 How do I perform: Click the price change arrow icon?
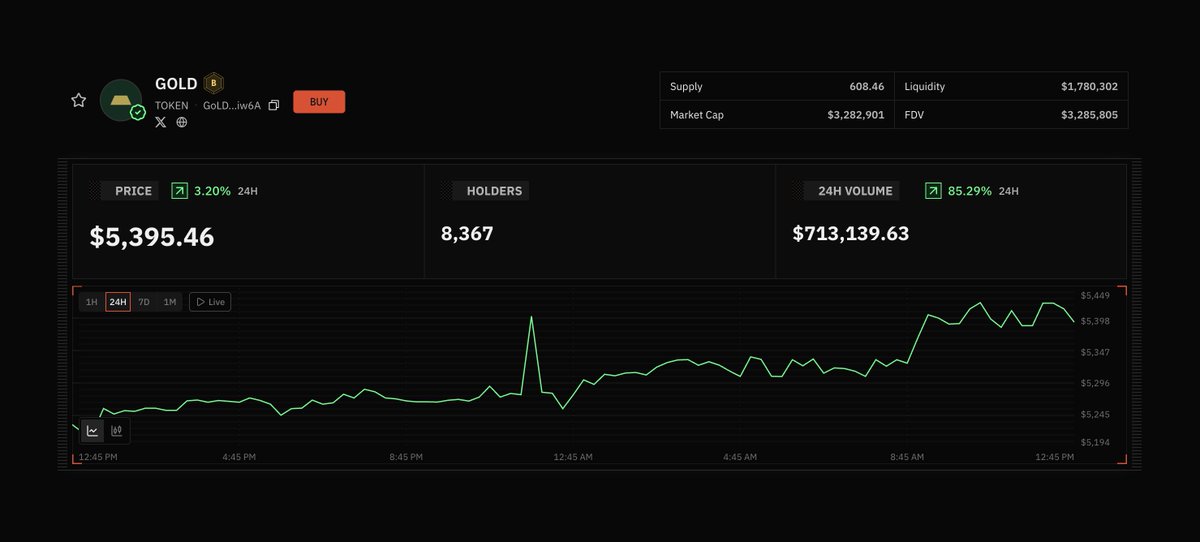(180, 191)
